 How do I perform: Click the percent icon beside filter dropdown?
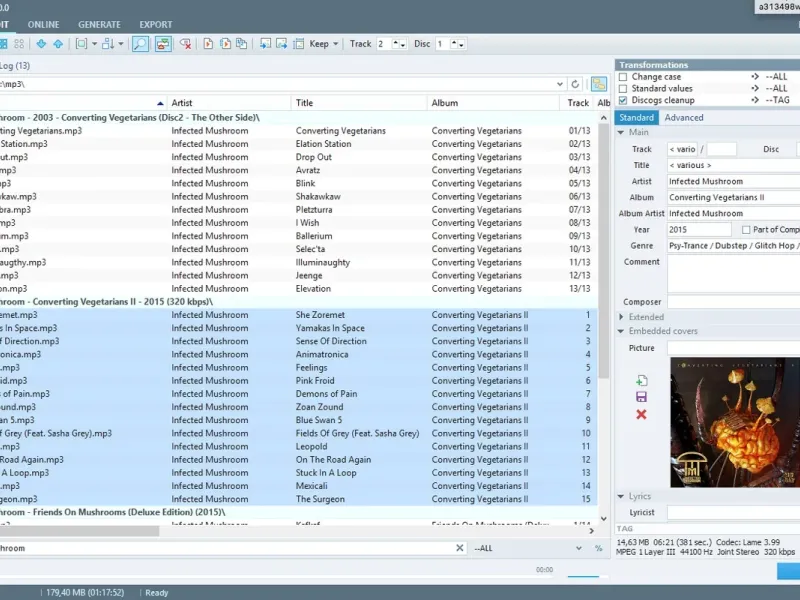(x=598, y=548)
